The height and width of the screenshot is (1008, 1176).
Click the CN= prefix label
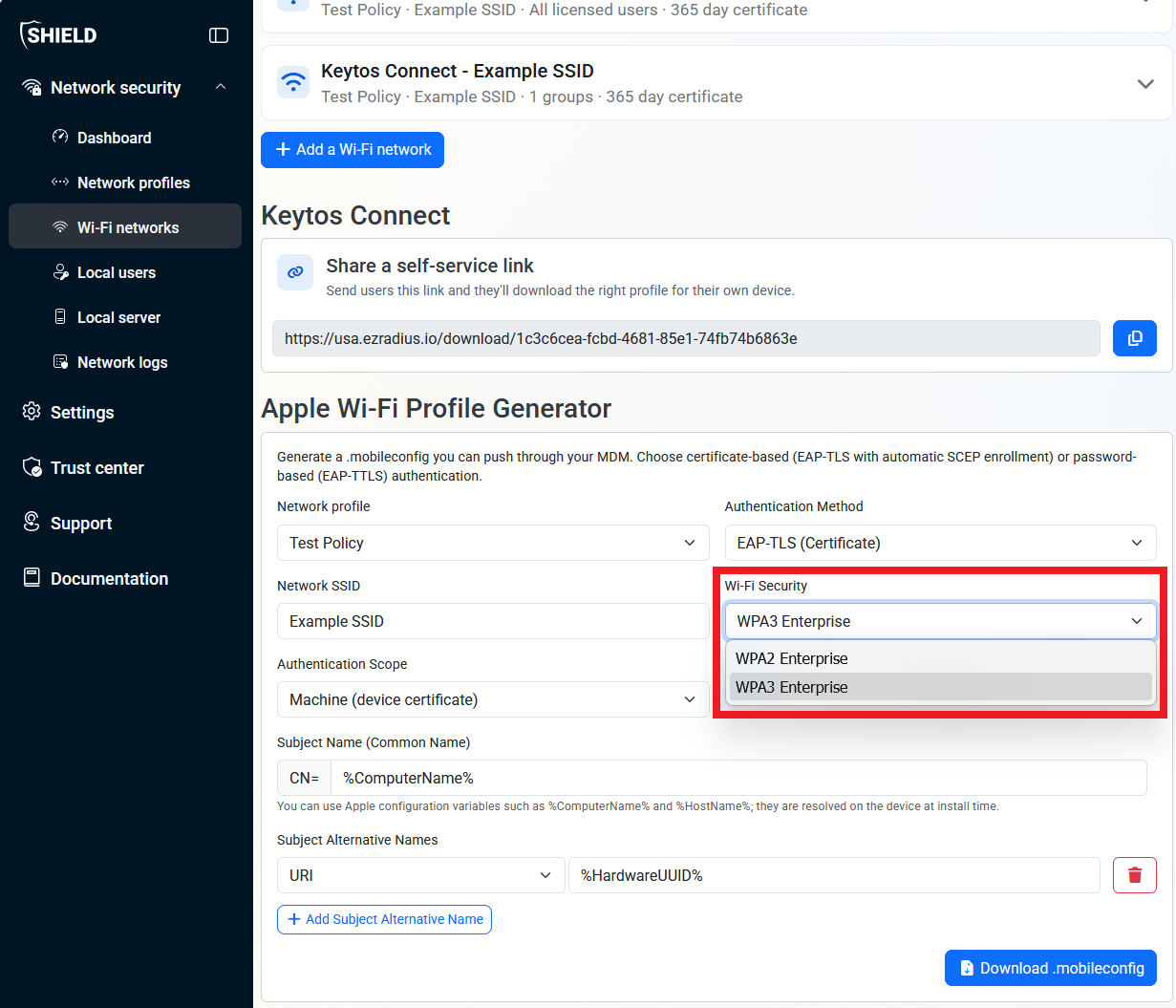click(304, 778)
